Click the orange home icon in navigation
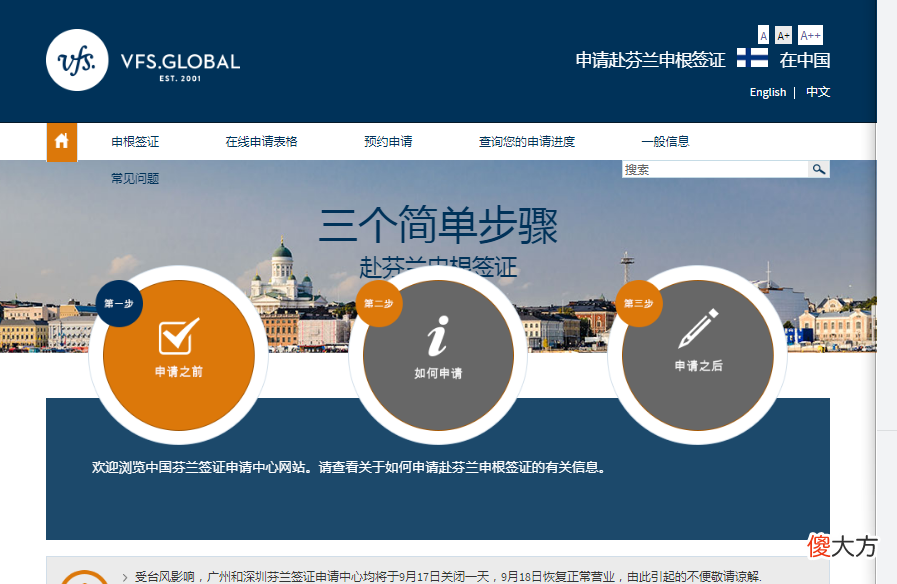 point(61,141)
